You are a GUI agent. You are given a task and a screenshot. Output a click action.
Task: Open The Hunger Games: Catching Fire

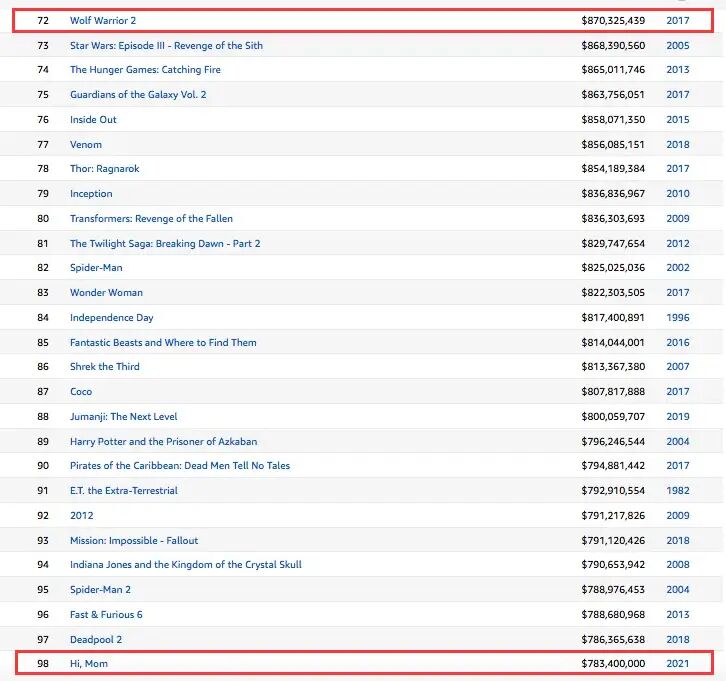pos(145,70)
